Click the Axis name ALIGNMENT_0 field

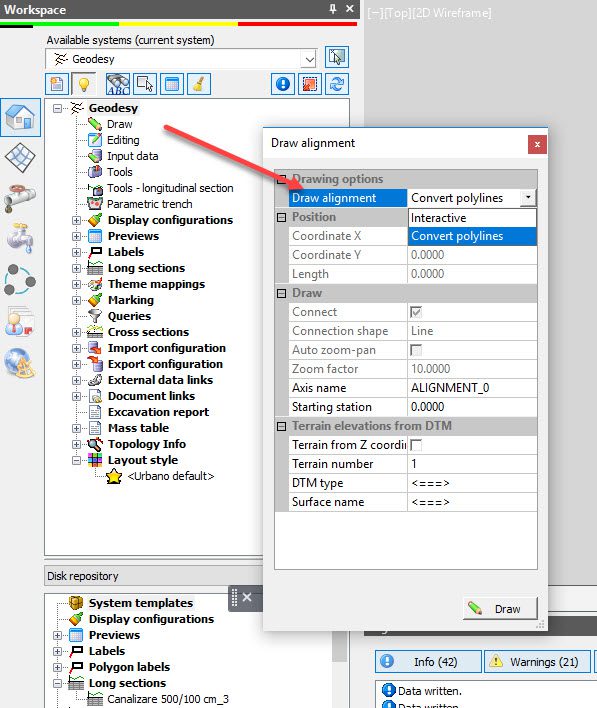[x=472, y=388]
